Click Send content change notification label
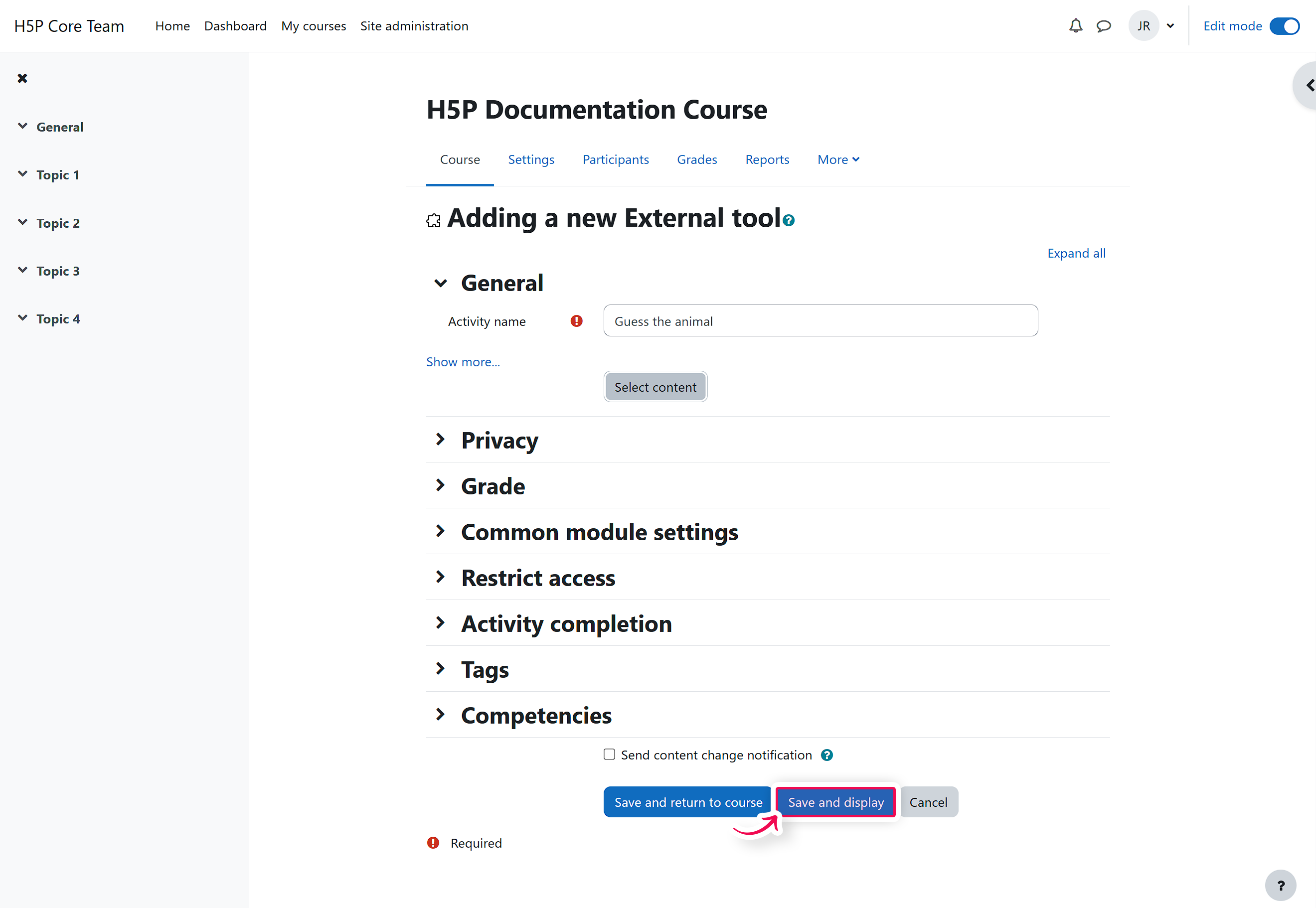The width and height of the screenshot is (1316, 908). (716, 755)
